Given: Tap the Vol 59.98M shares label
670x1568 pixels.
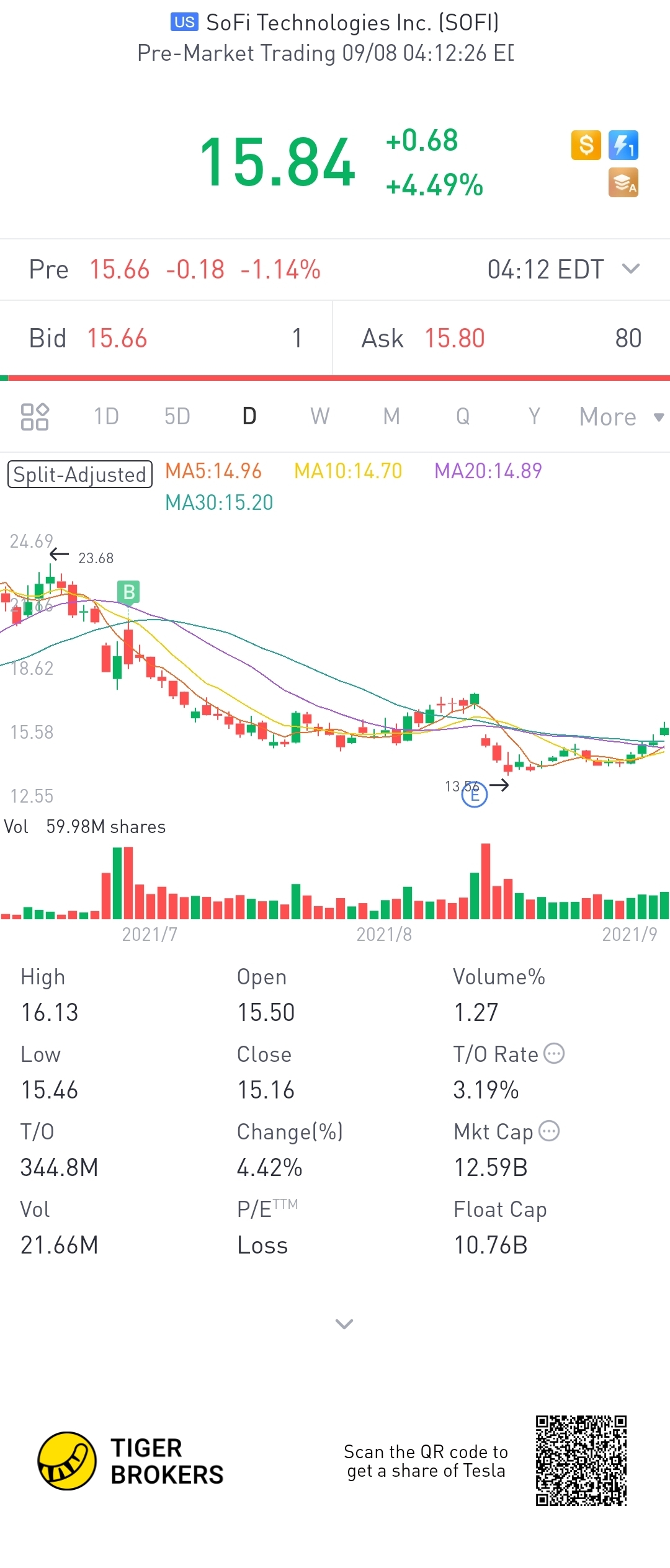Looking at the screenshot, I should click(85, 827).
